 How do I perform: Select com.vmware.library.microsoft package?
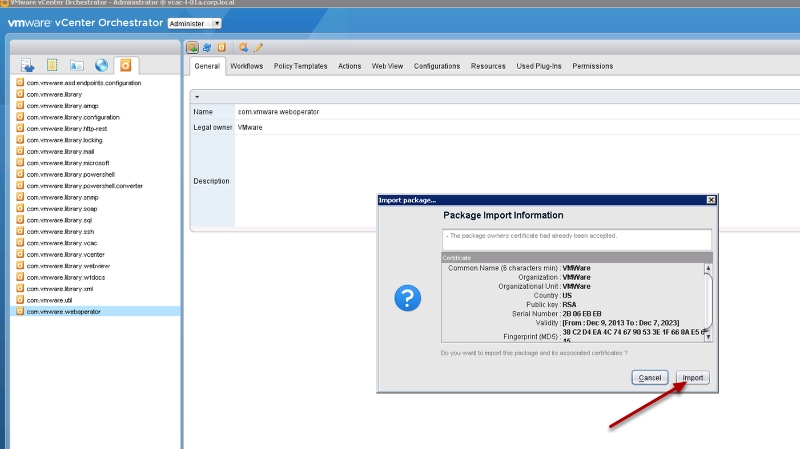[x=68, y=163]
